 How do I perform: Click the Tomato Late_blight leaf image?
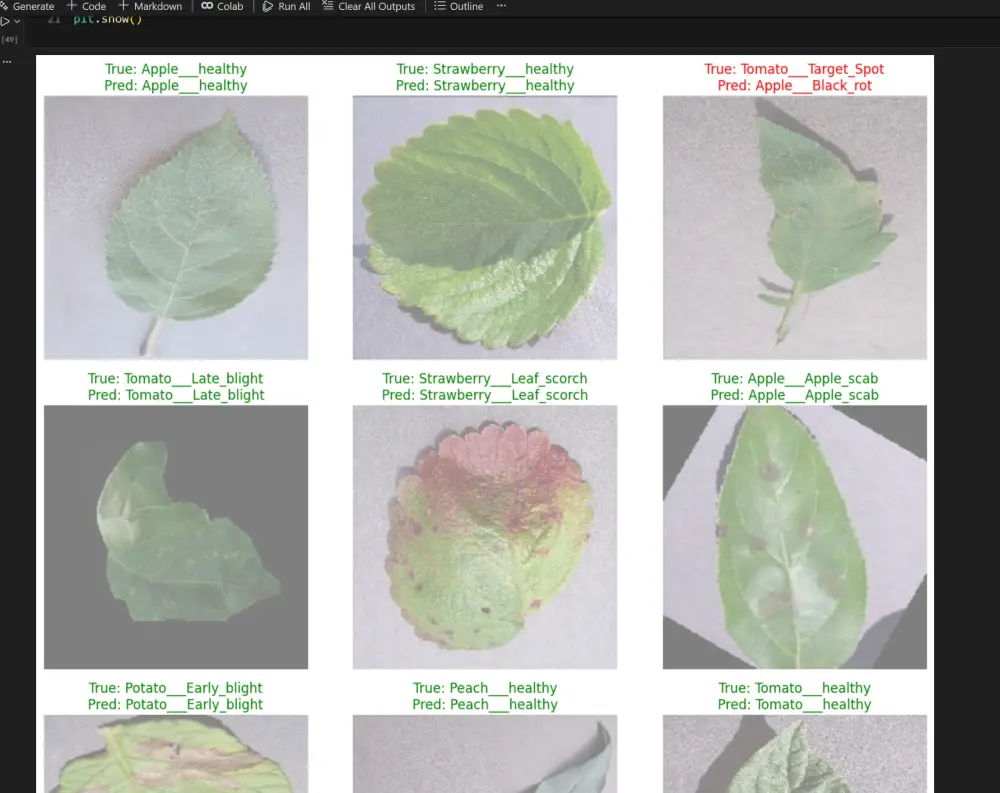coord(176,537)
